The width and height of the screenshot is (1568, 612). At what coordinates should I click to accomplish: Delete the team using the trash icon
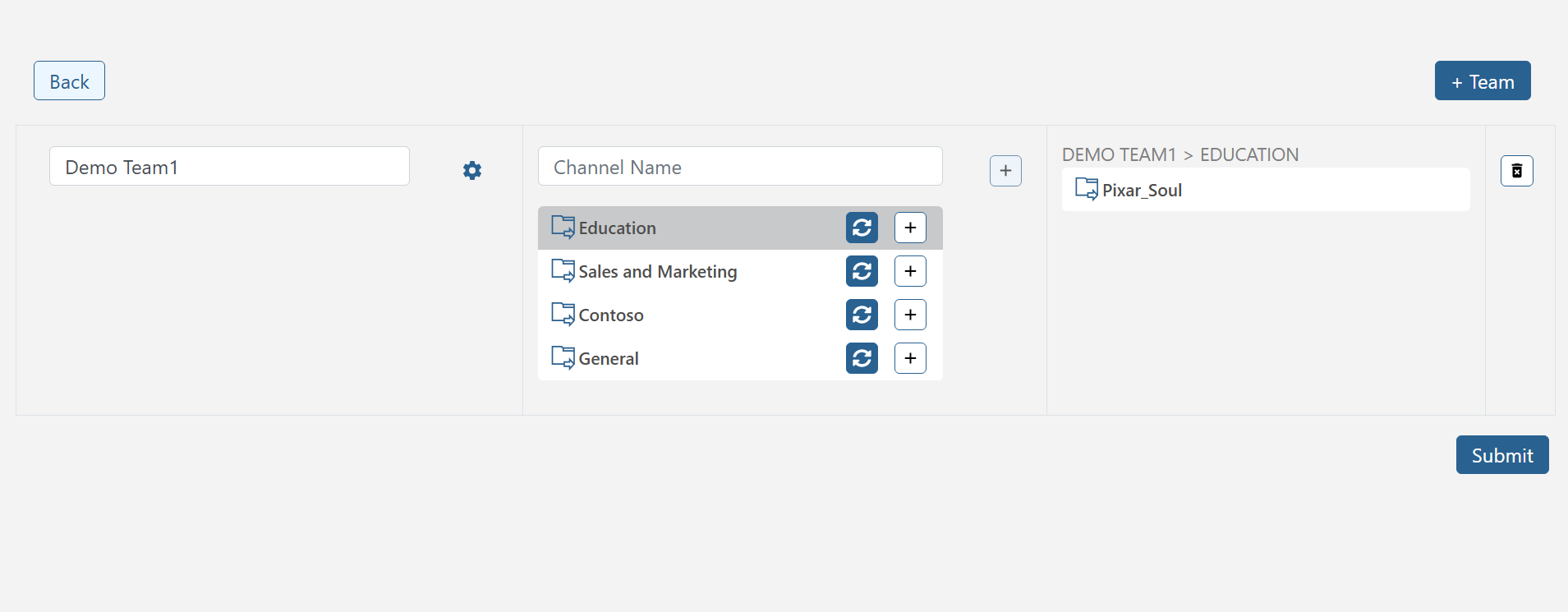[1517, 171]
